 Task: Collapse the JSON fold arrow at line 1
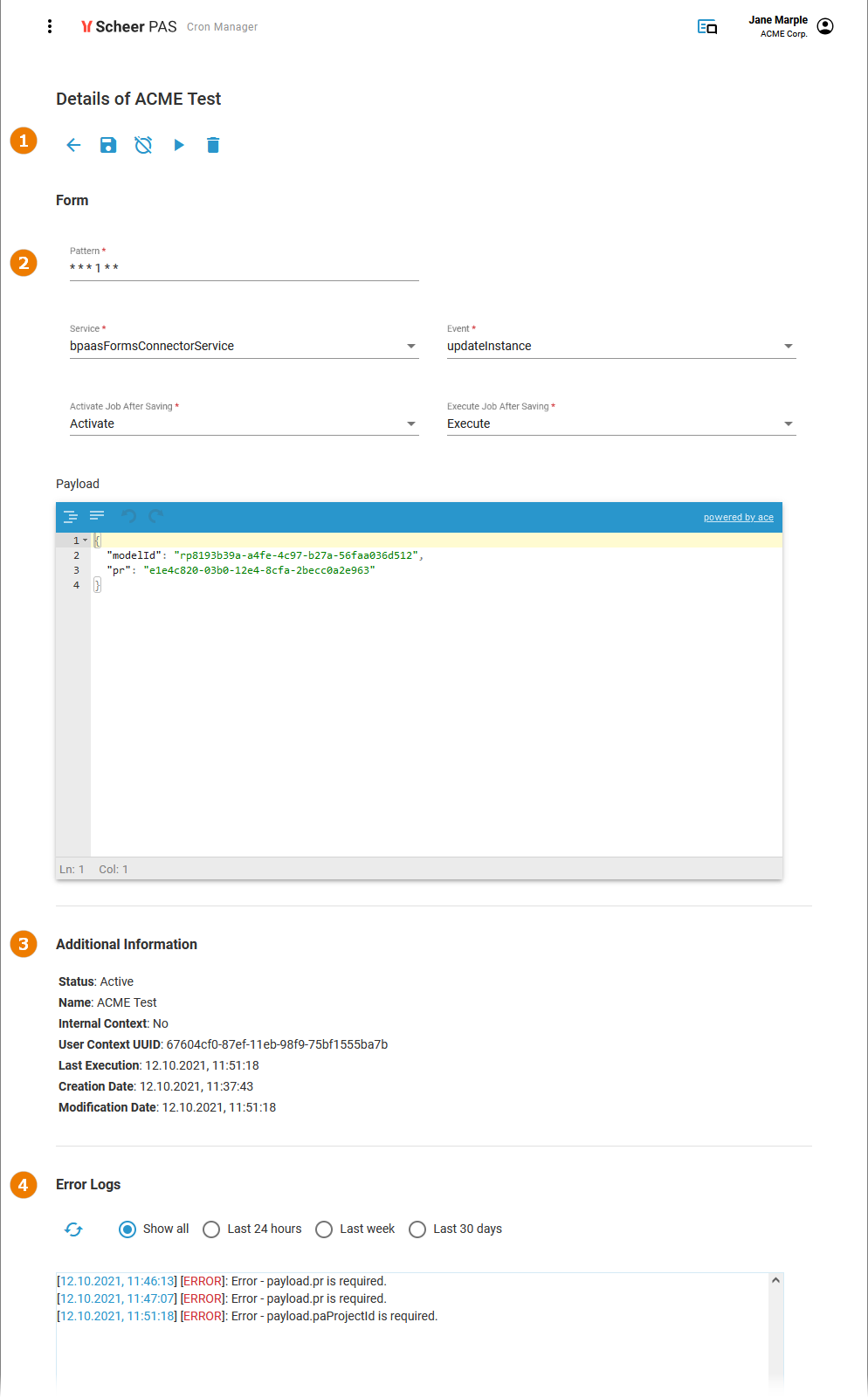pyautogui.click(x=85, y=541)
